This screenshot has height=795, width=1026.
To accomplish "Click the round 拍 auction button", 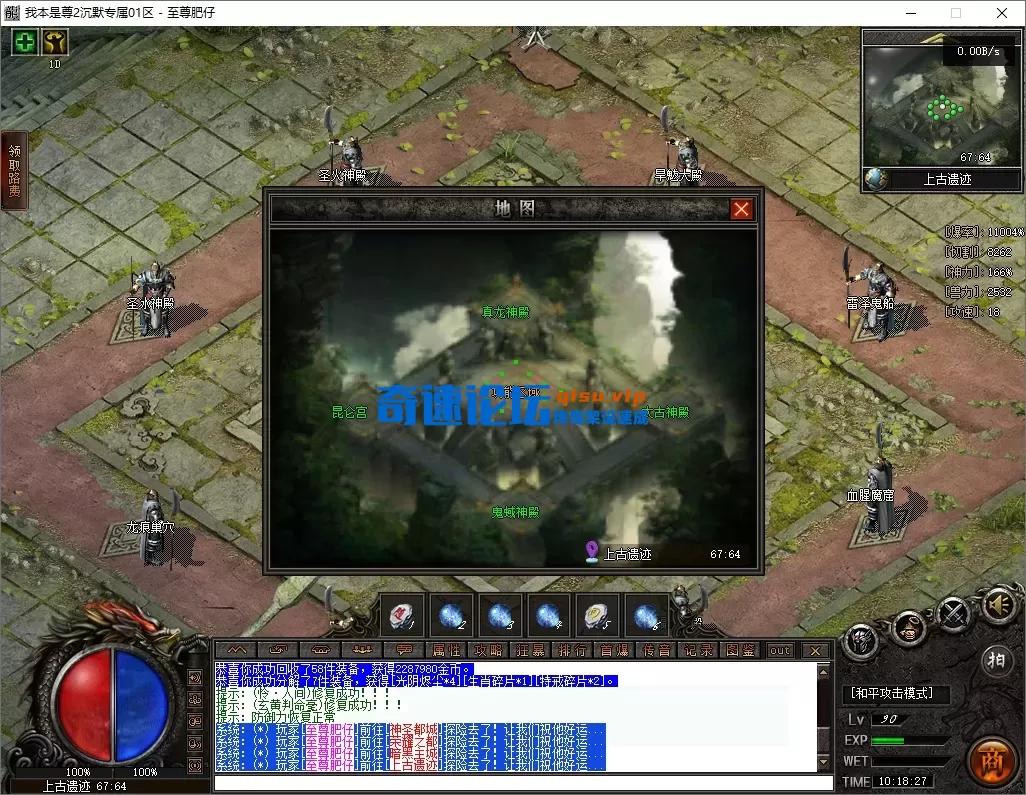I will pyautogui.click(x=997, y=660).
